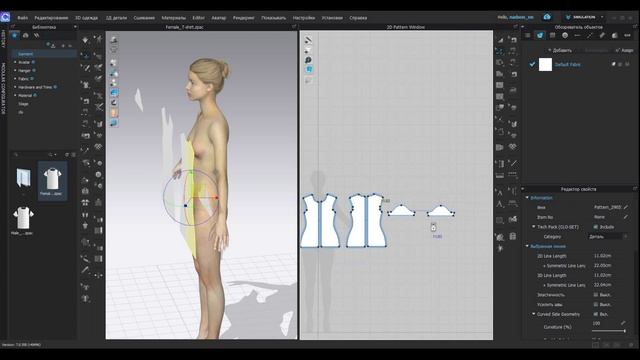Open the Favorites star tab in Library
This screenshot has height=360, width=640.
pos(15,36)
